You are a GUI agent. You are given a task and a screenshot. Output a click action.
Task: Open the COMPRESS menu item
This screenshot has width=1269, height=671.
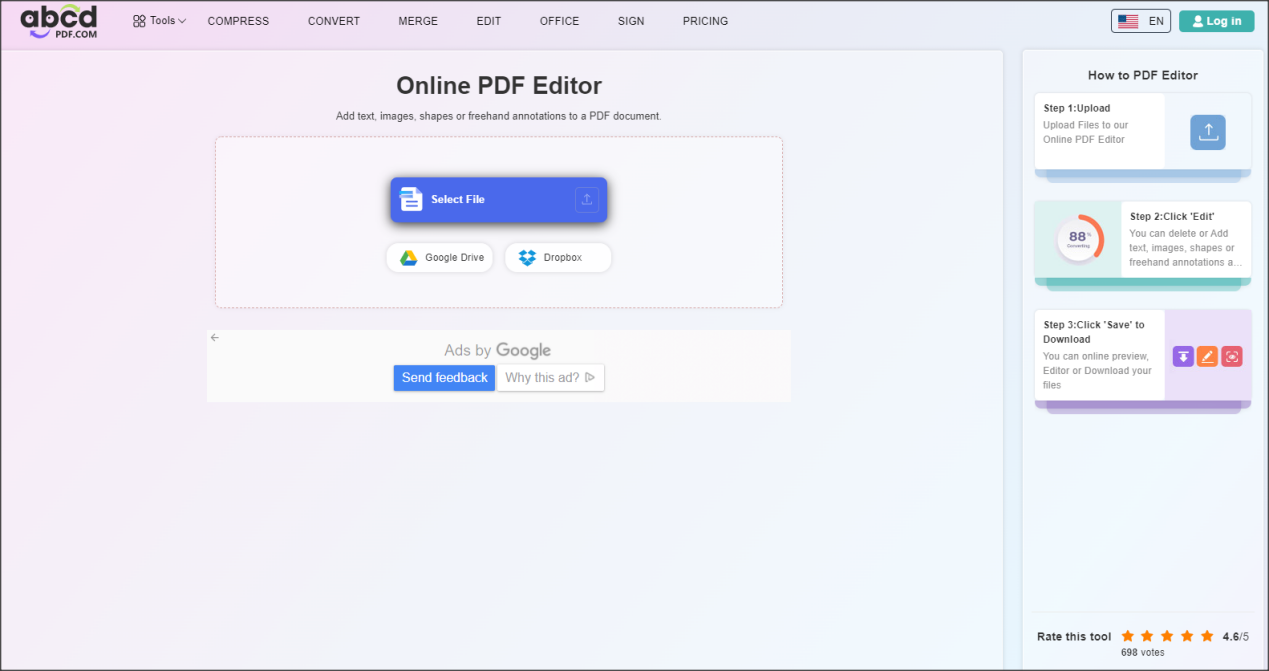tap(238, 20)
